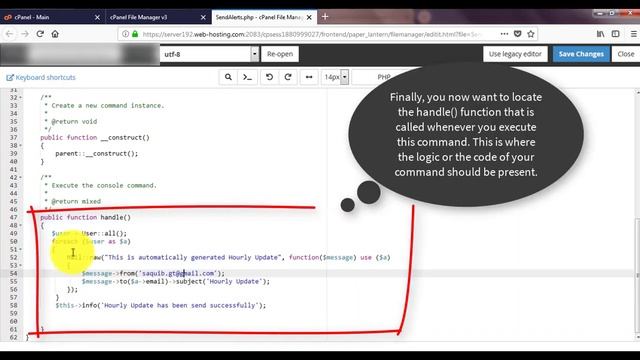Go back in browser history
Screen dimensions: 640x360
pyautogui.click(x=9, y=34)
